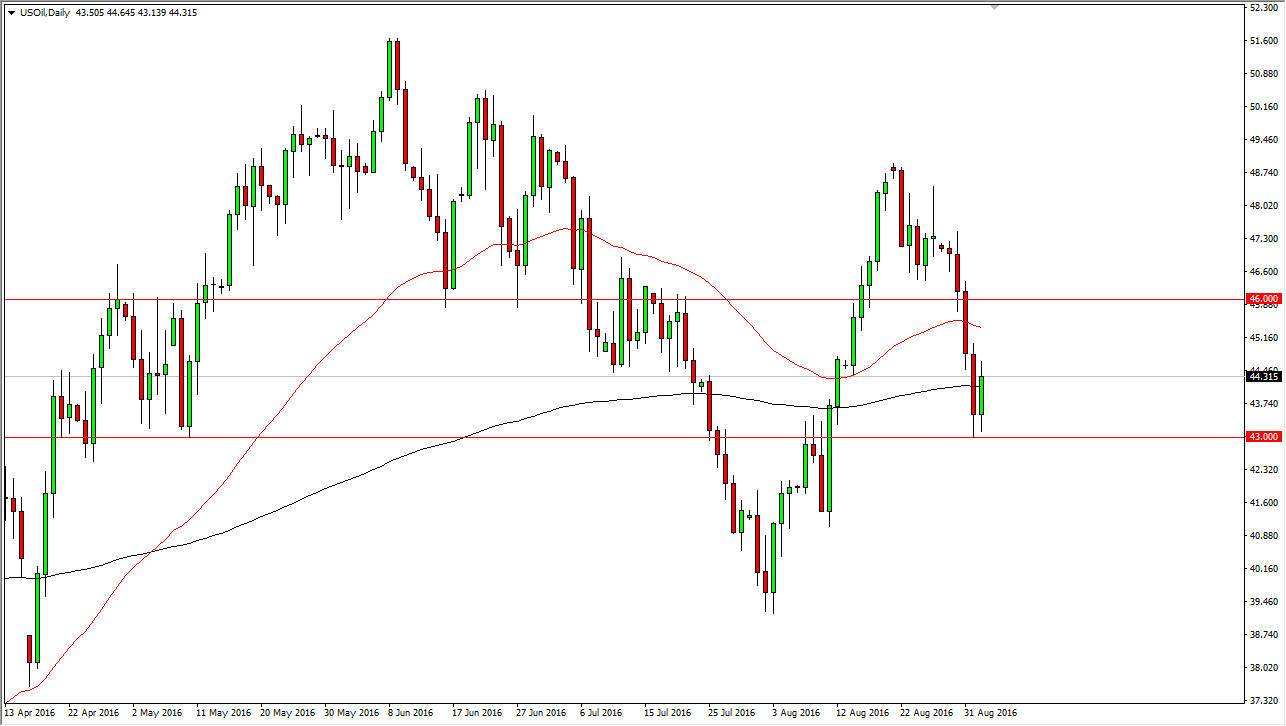Image resolution: width=1286 pixels, height=726 pixels.
Task: Click the 41.600 price axis value
Action: tap(1264, 503)
